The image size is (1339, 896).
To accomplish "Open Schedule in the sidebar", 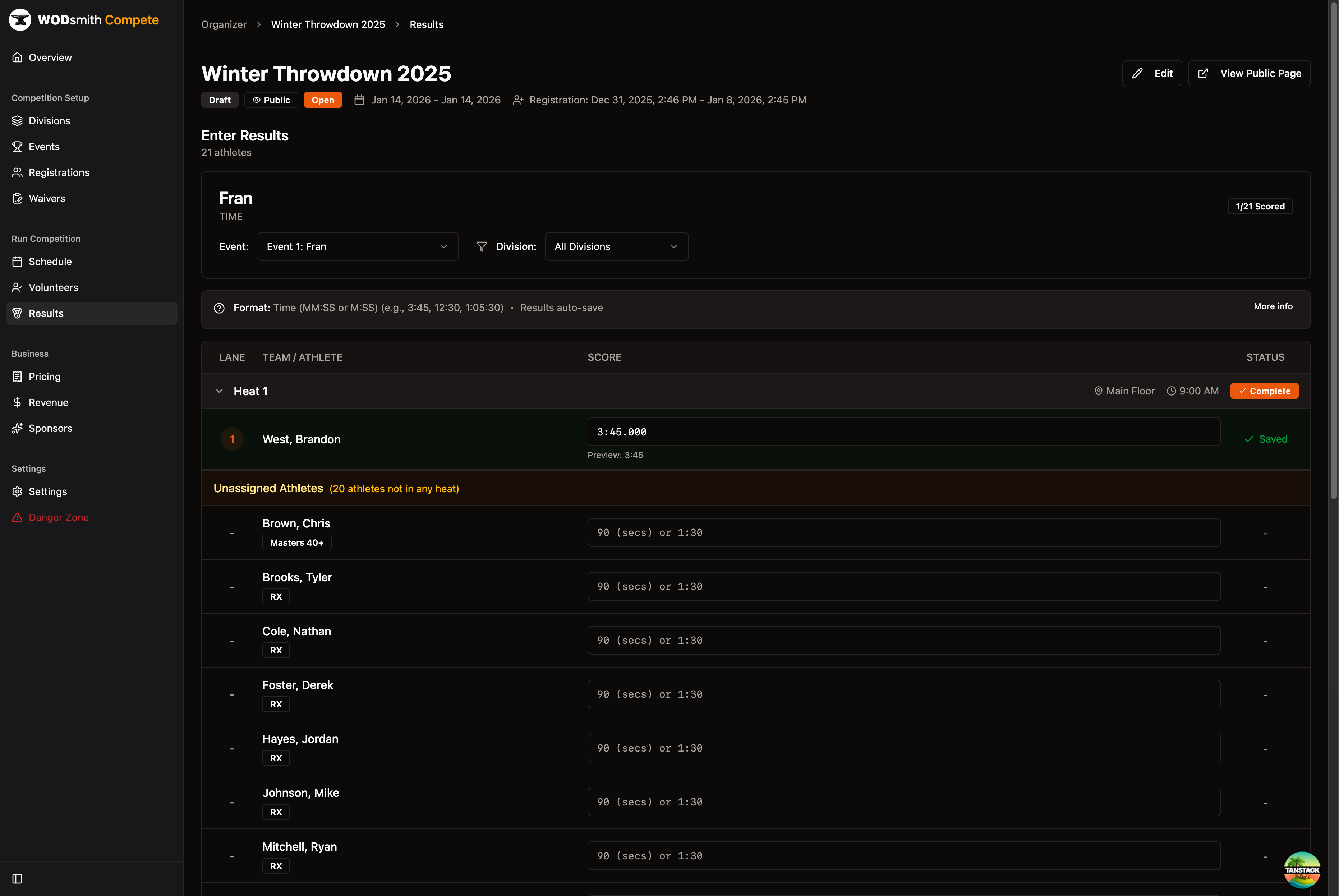I will 91,261.
